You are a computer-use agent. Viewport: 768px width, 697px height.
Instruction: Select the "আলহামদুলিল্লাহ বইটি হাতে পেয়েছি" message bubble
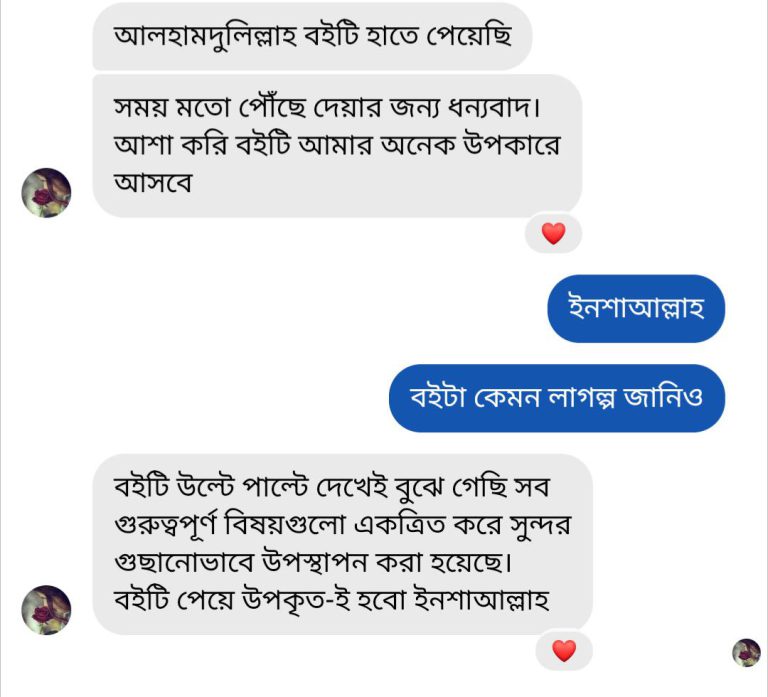[312, 37]
